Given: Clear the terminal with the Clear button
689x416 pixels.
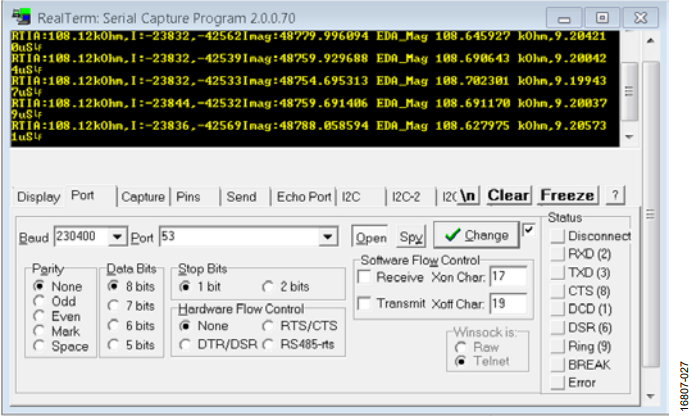Looking at the screenshot, I should (508, 195).
